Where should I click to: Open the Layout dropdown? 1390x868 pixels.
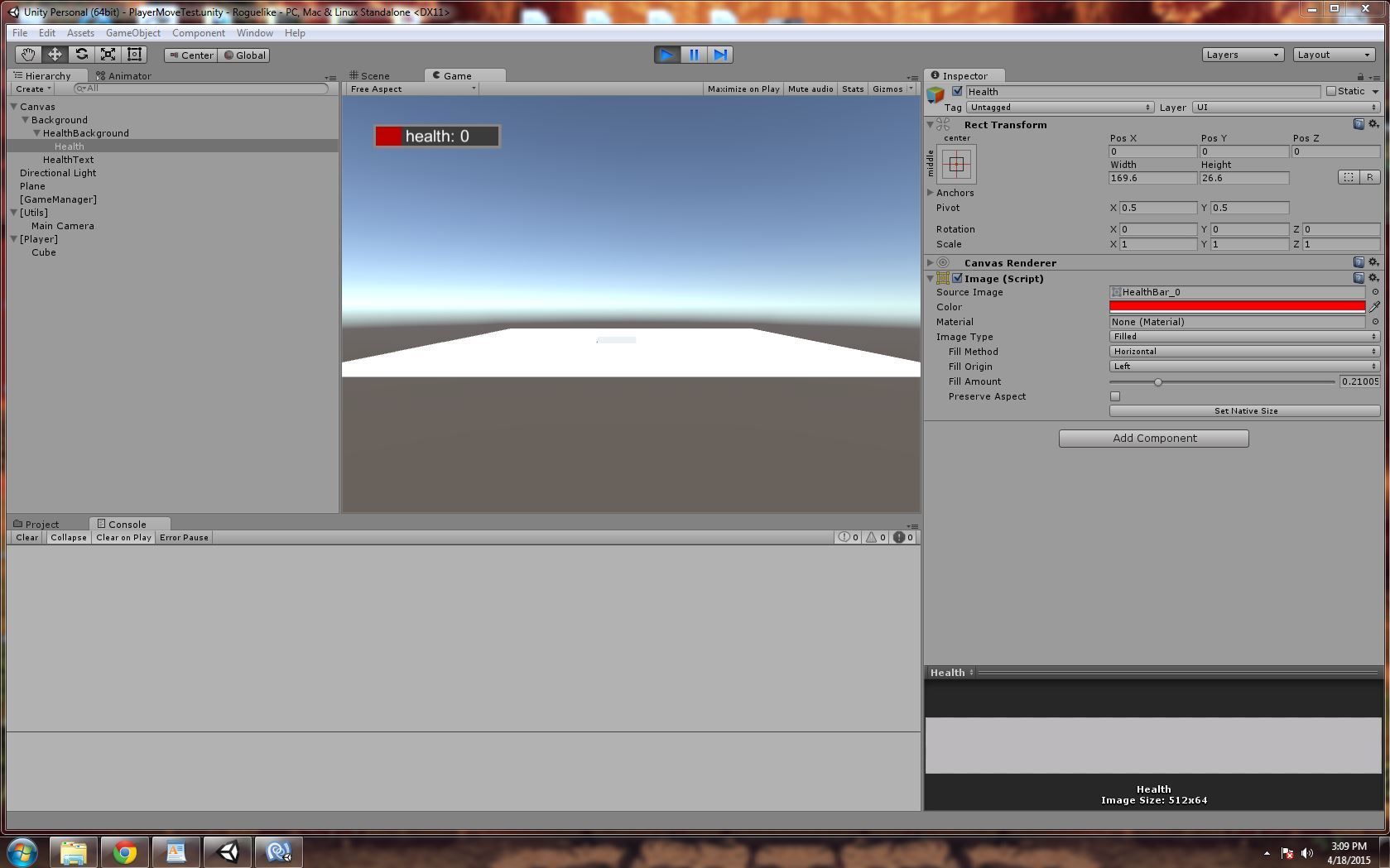[x=1334, y=55]
